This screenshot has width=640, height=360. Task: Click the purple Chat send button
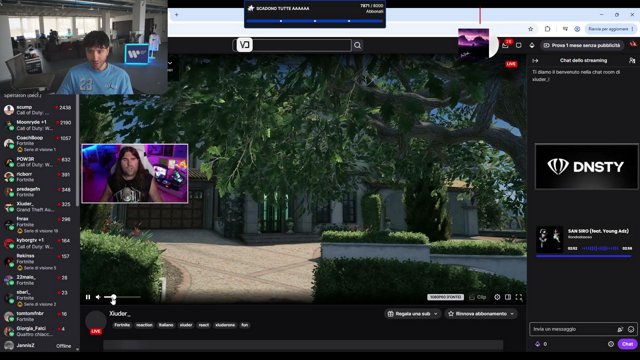[x=627, y=344]
